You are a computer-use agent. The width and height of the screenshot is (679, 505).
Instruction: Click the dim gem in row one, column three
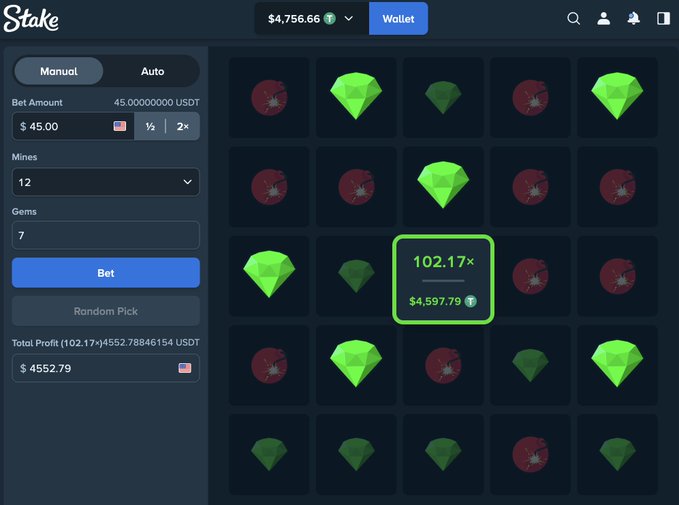(443, 97)
